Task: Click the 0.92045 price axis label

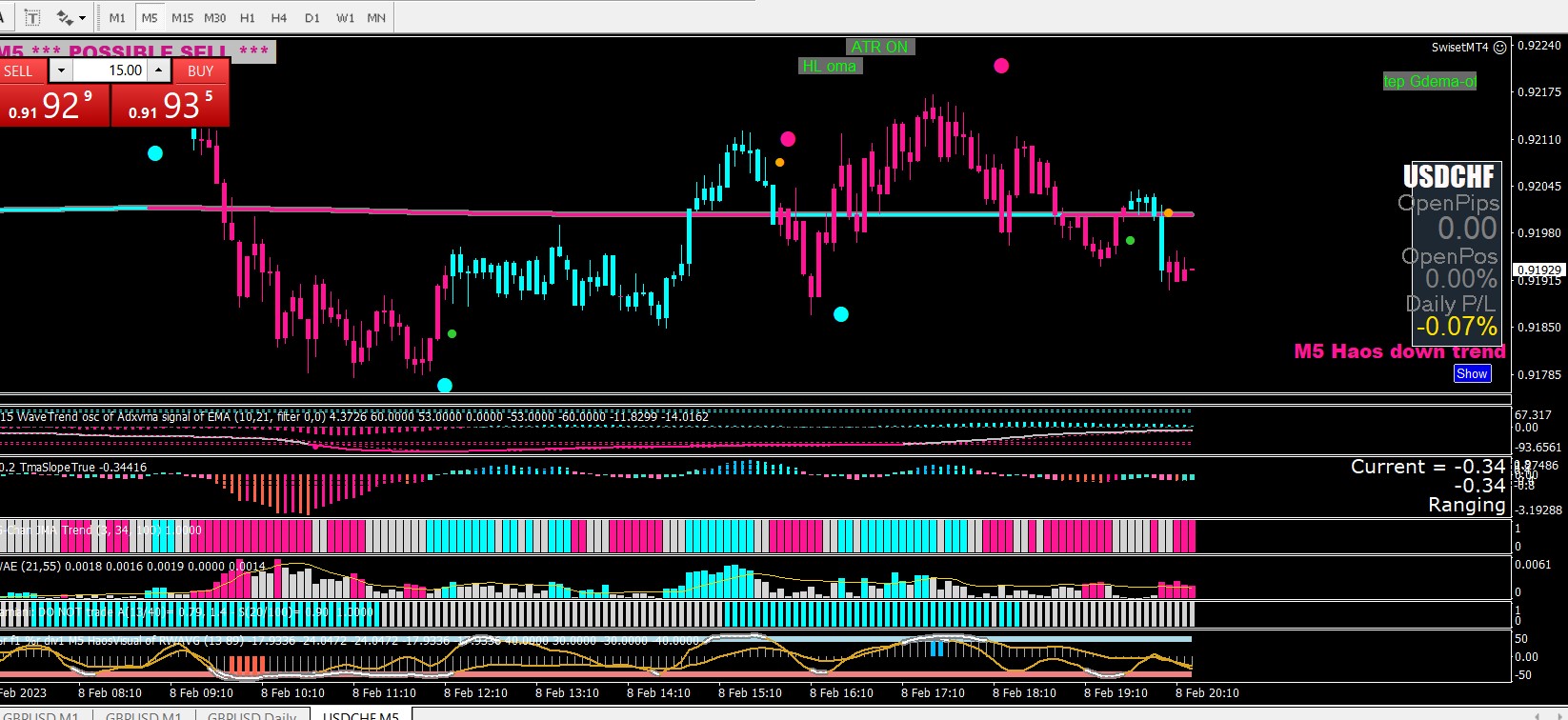Action: tap(1539, 187)
